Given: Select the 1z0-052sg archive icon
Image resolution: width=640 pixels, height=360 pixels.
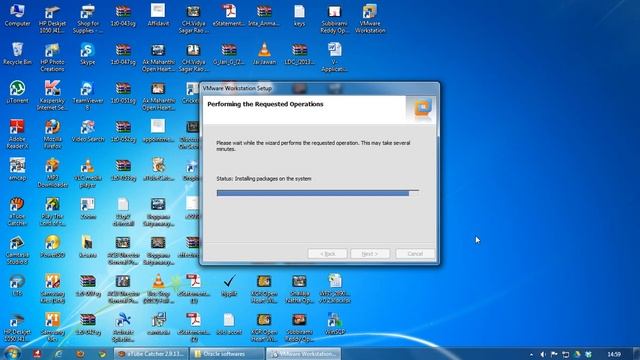Looking at the screenshot, I should click(x=123, y=131).
